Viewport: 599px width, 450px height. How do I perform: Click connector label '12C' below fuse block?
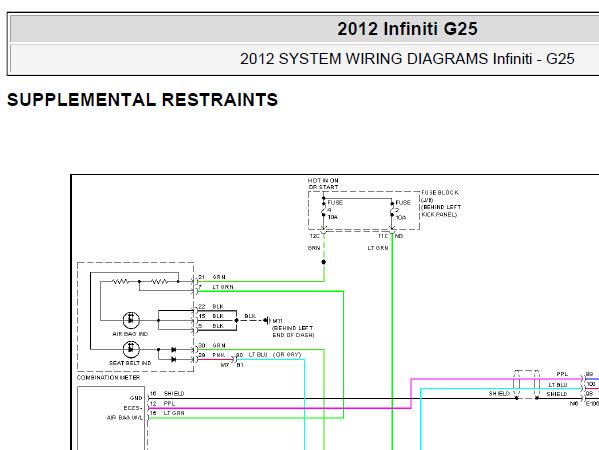pos(314,236)
